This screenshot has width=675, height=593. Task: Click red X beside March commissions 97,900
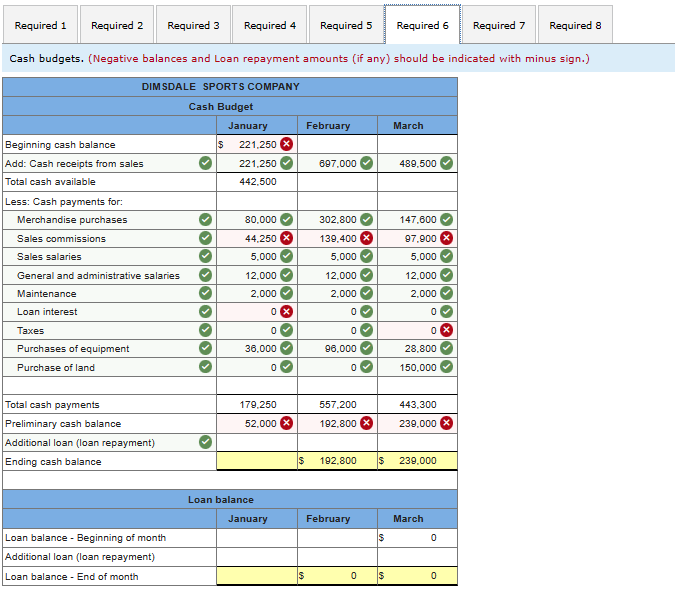(x=446, y=238)
